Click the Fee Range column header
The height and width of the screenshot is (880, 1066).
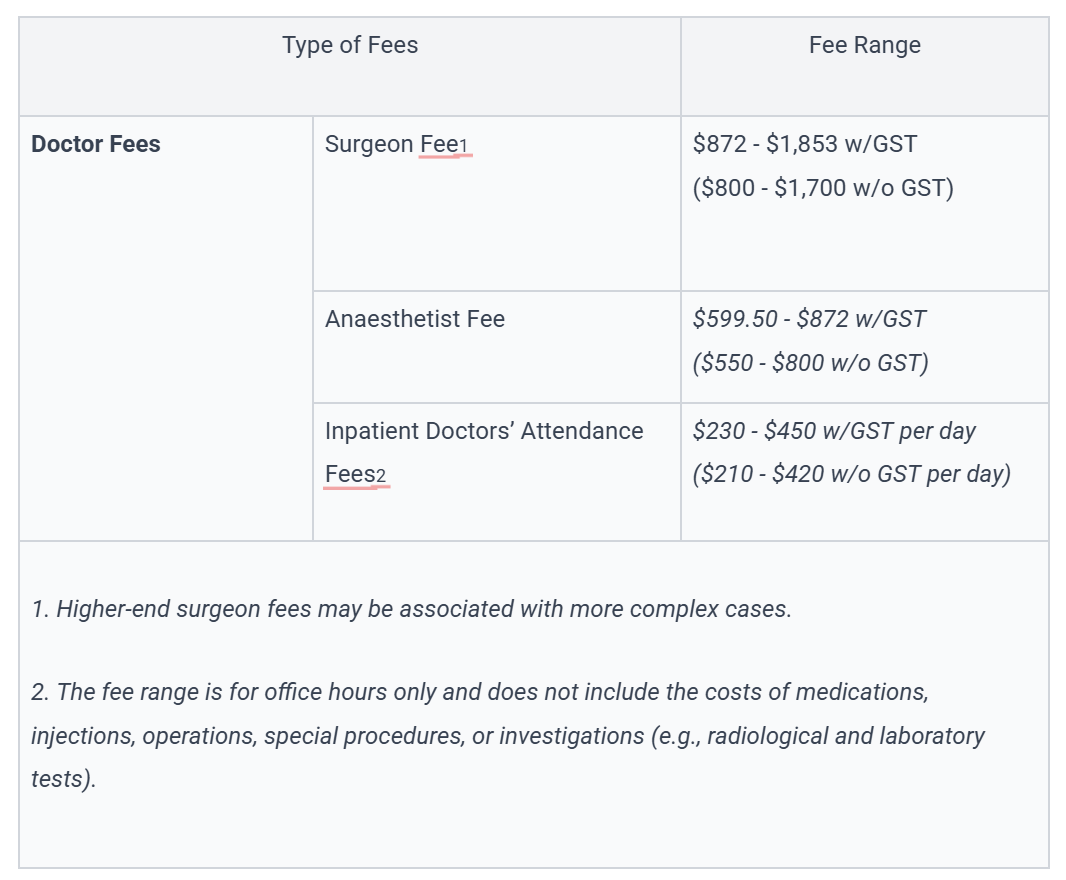[865, 46]
